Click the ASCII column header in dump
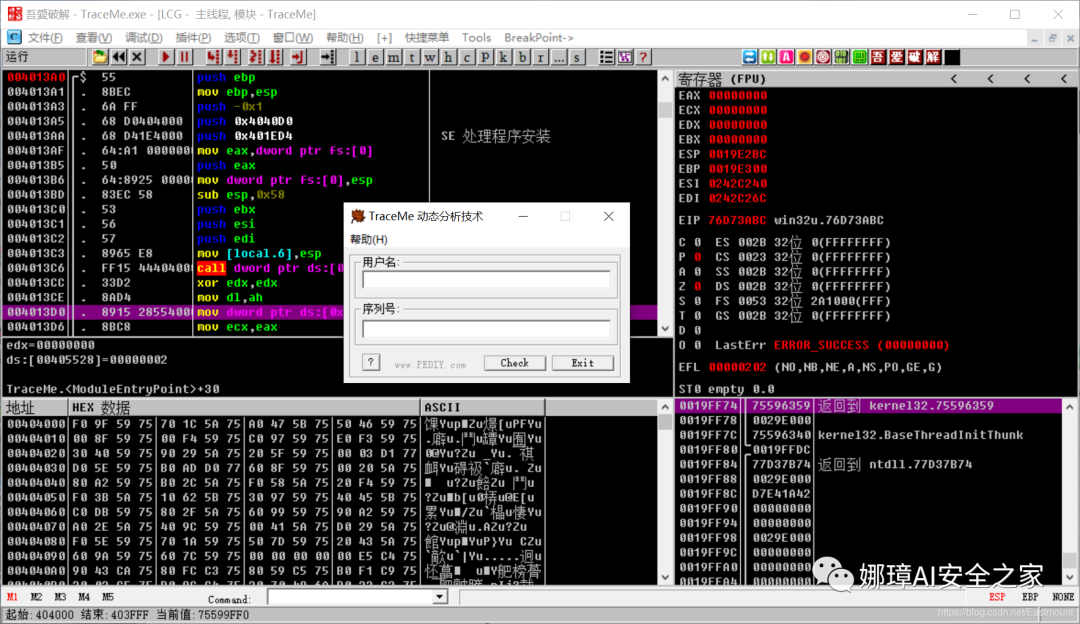The height and width of the screenshot is (624, 1080). coord(483,408)
